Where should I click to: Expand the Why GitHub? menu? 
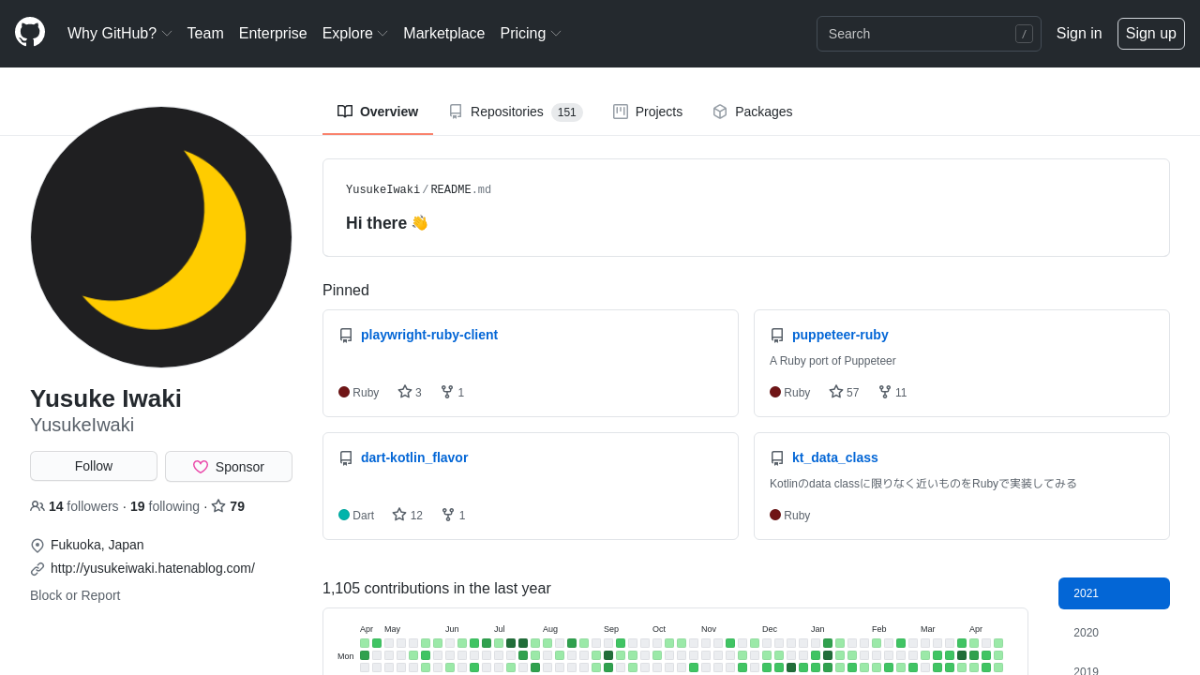tap(119, 33)
